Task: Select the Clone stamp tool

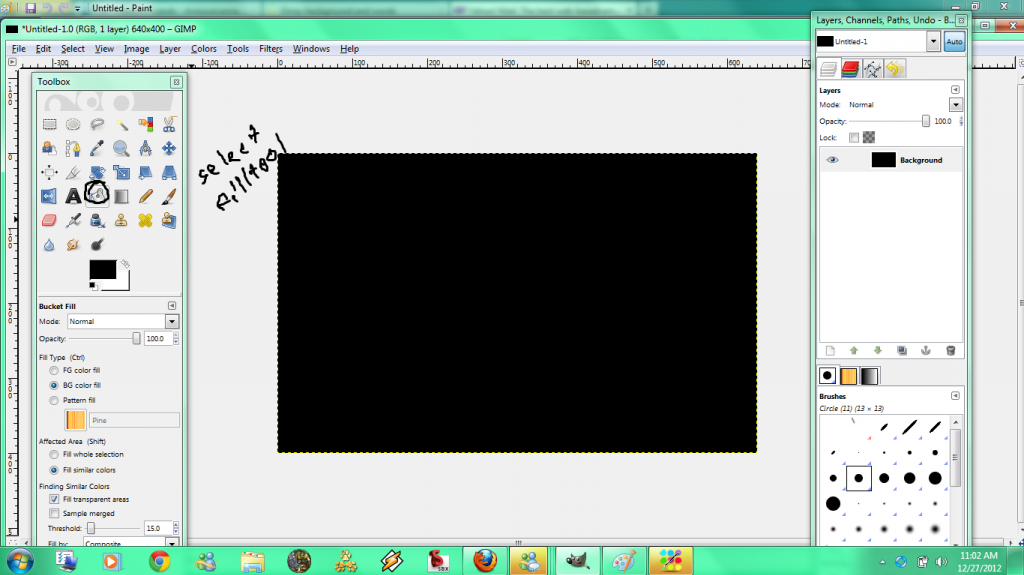Action: click(x=121, y=220)
